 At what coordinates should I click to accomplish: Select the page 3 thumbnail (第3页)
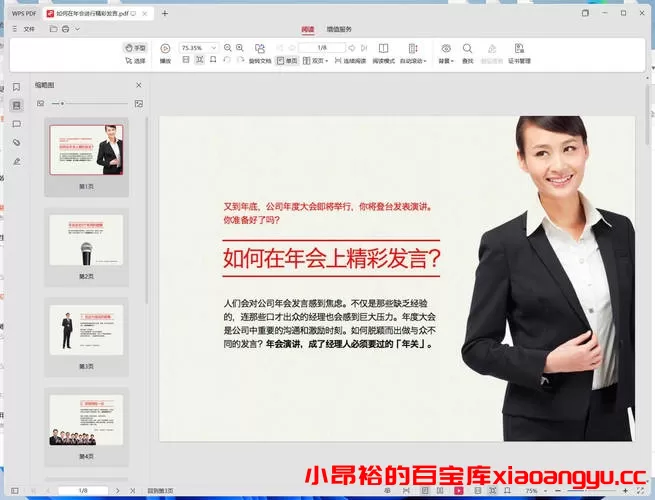pyautogui.click(x=86, y=337)
